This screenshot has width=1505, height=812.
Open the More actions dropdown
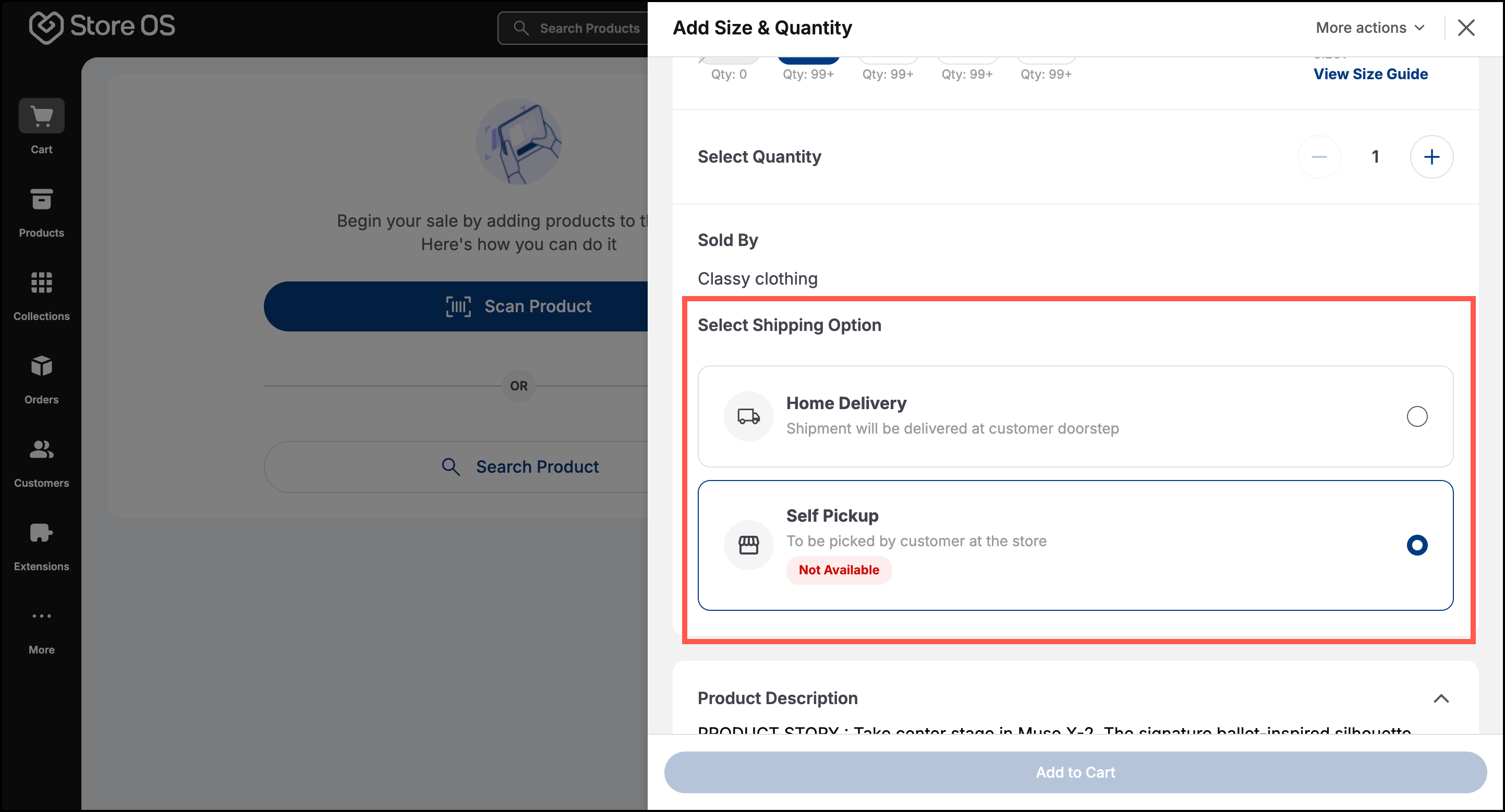point(1370,28)
